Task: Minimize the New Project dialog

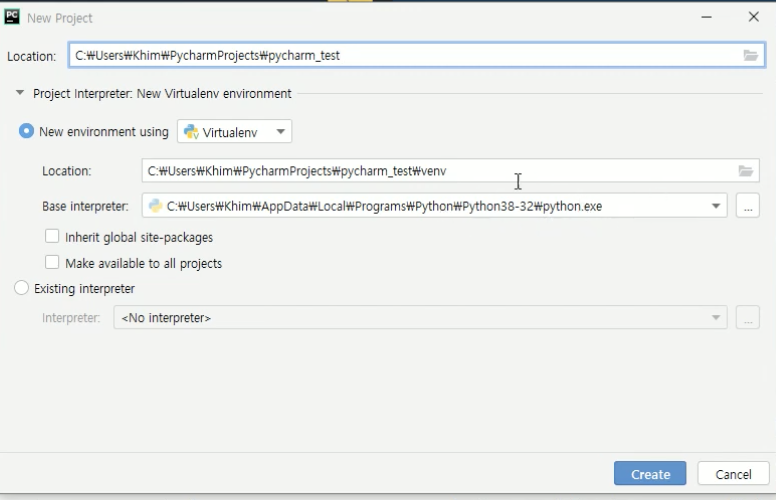Action: (x=706, y=17)
